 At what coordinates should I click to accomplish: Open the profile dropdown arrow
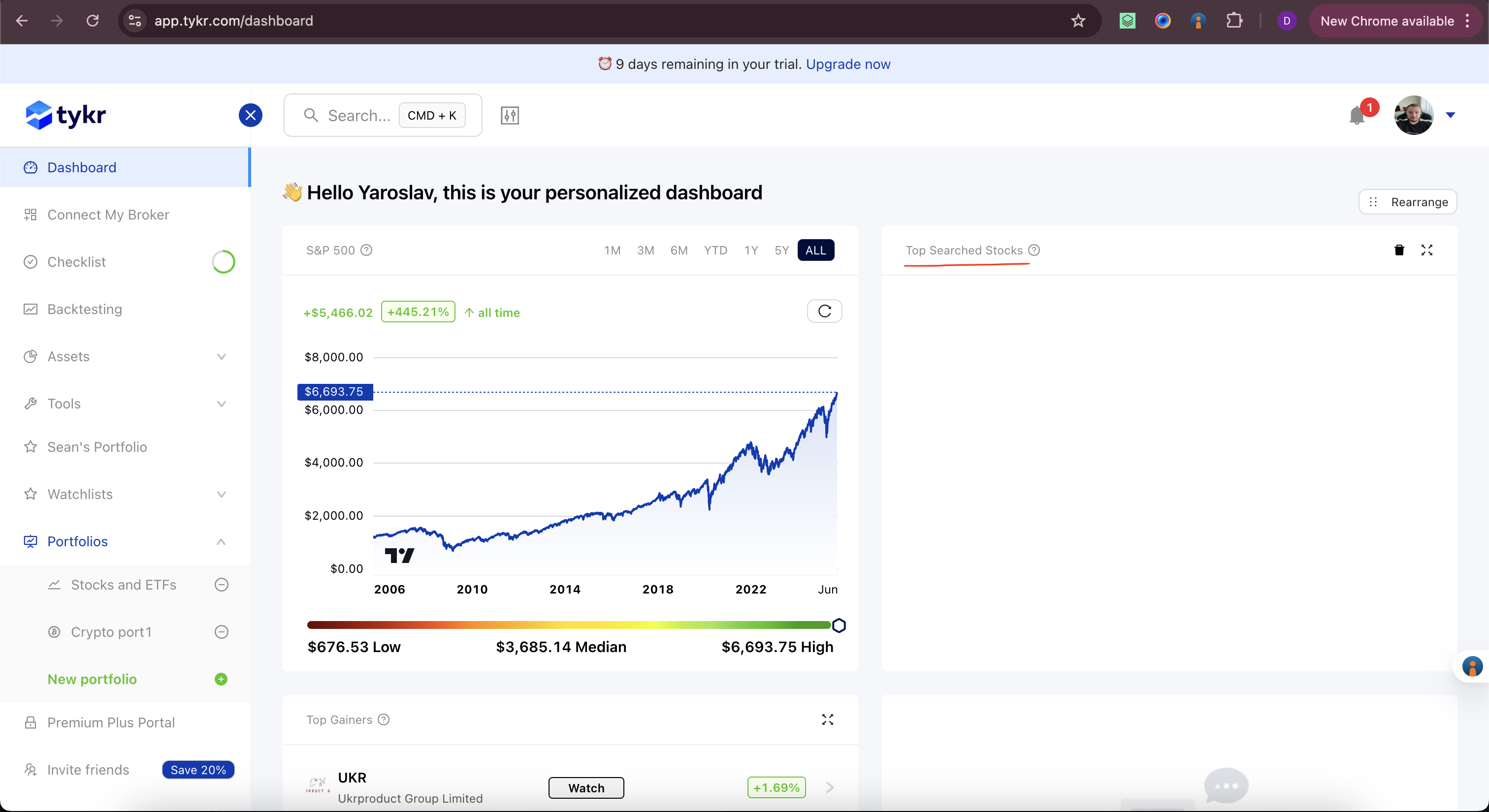point(1450,115)
